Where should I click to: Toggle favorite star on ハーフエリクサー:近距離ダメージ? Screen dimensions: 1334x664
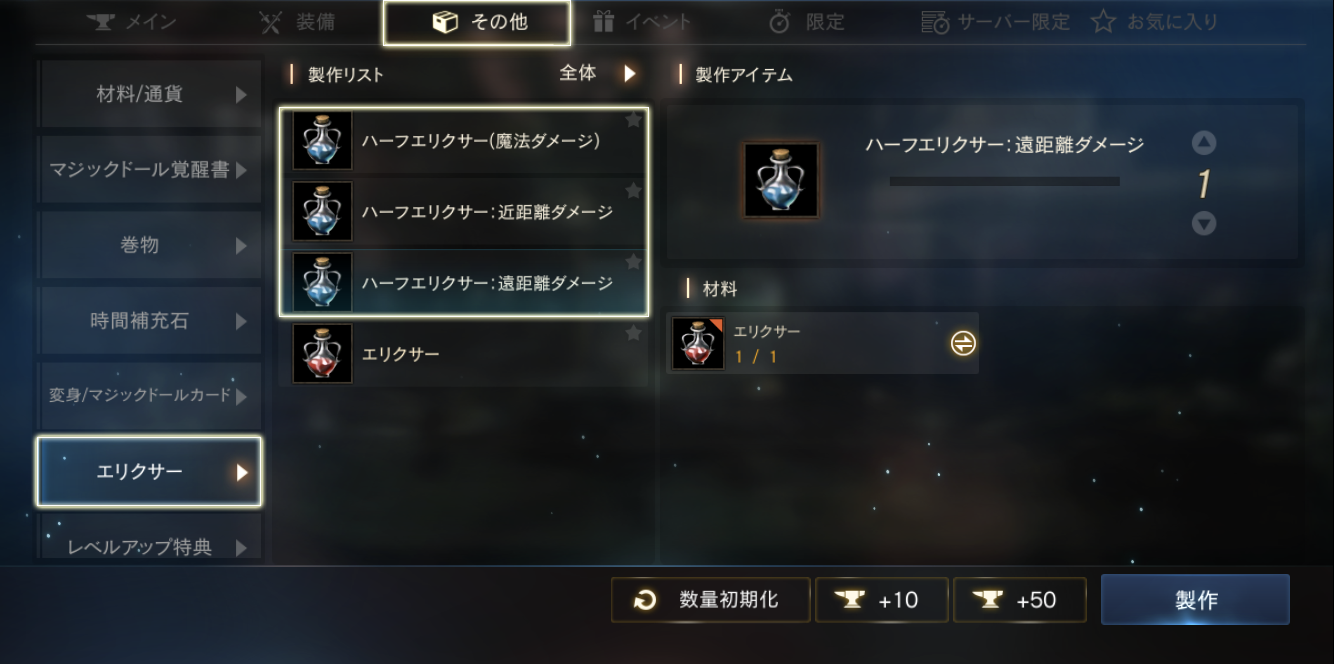coord(633,190)
